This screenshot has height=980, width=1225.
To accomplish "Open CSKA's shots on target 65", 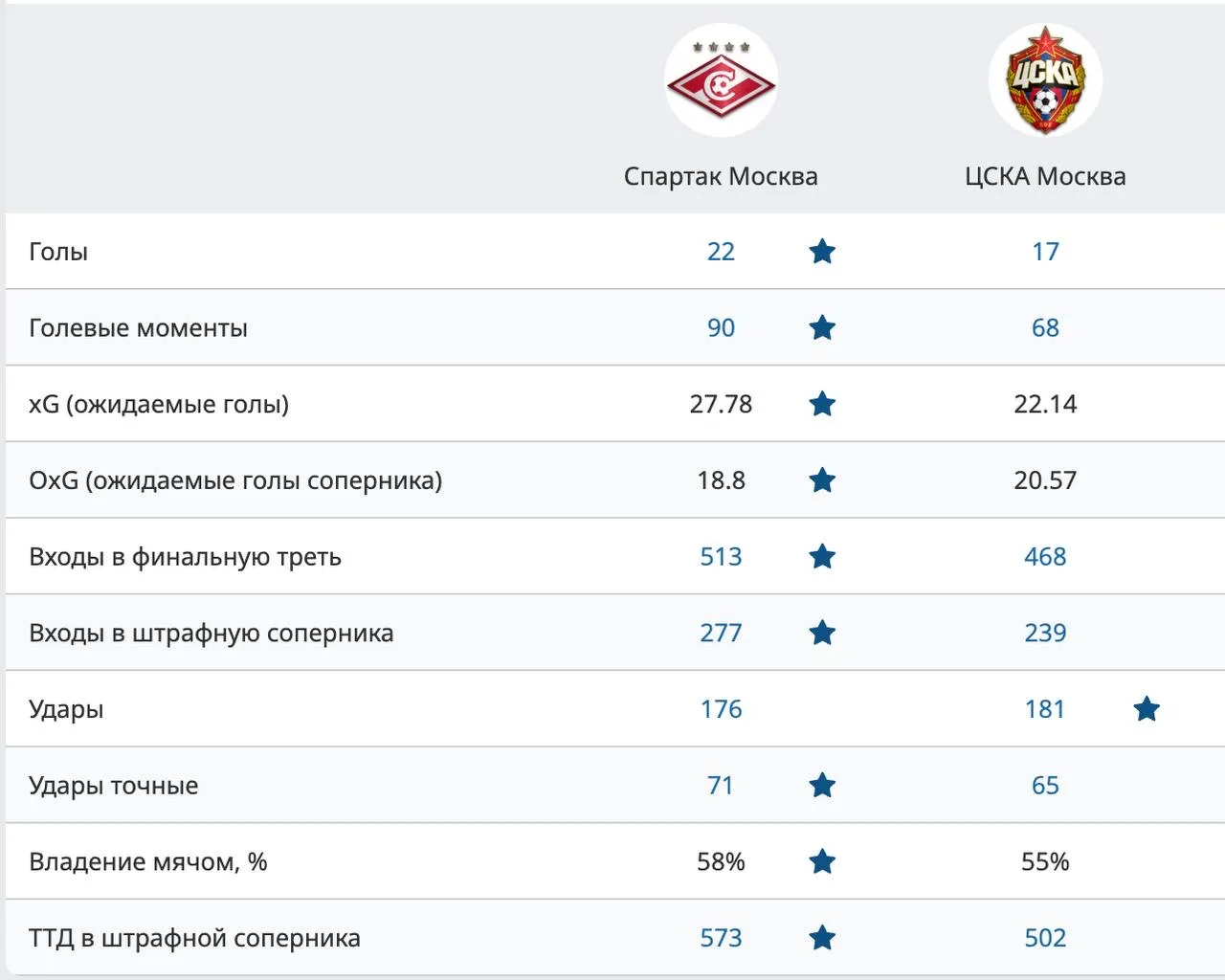I will 1045,786.
